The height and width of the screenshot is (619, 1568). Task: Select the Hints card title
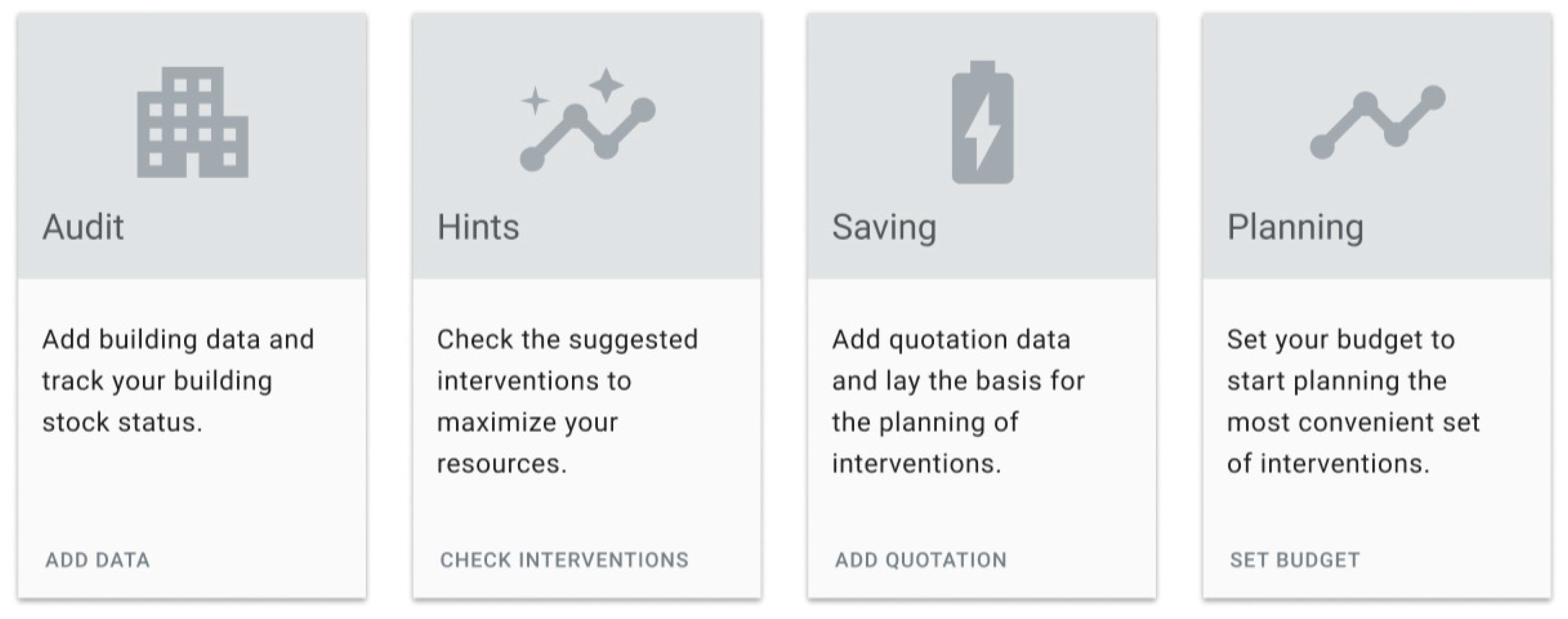coord(479,227)
